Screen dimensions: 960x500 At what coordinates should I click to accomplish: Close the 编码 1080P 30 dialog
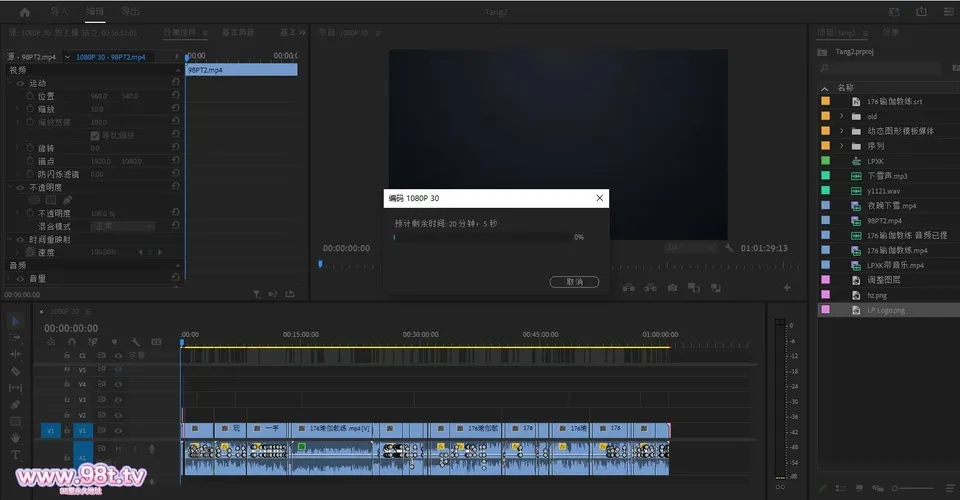(599, 198)
